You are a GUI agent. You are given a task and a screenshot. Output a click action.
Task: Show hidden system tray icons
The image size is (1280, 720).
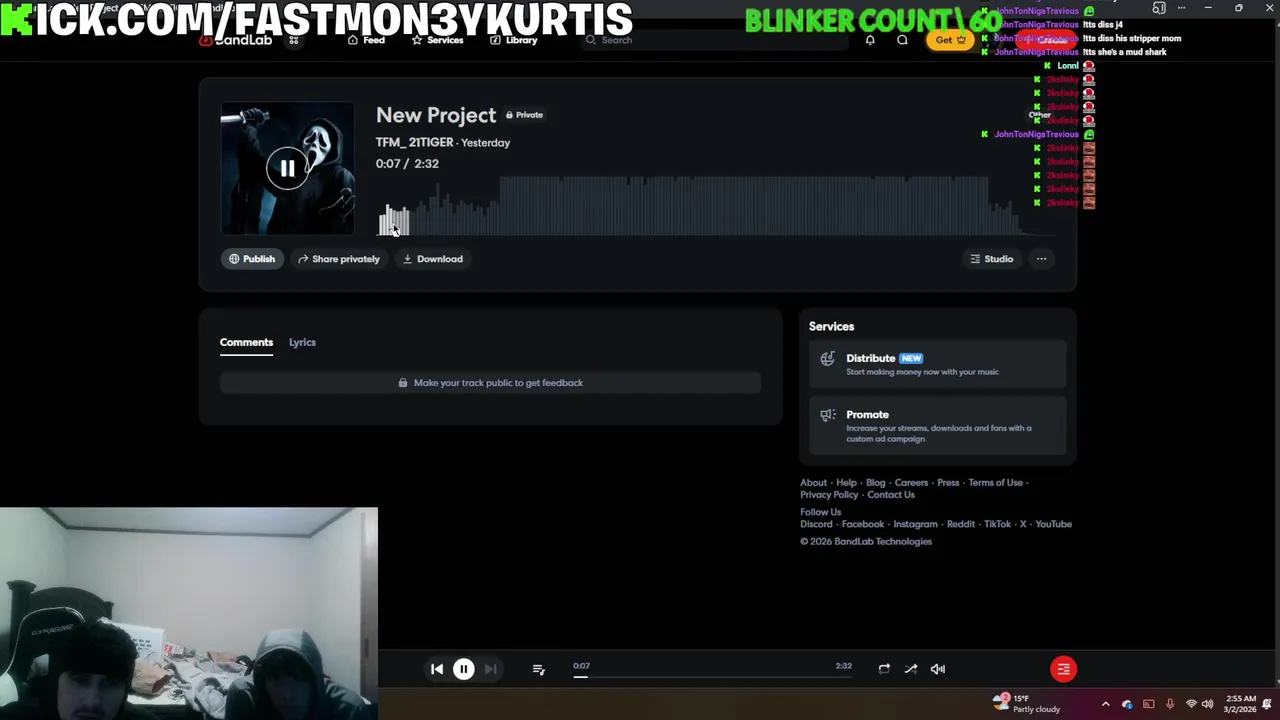pos(1105,705)
